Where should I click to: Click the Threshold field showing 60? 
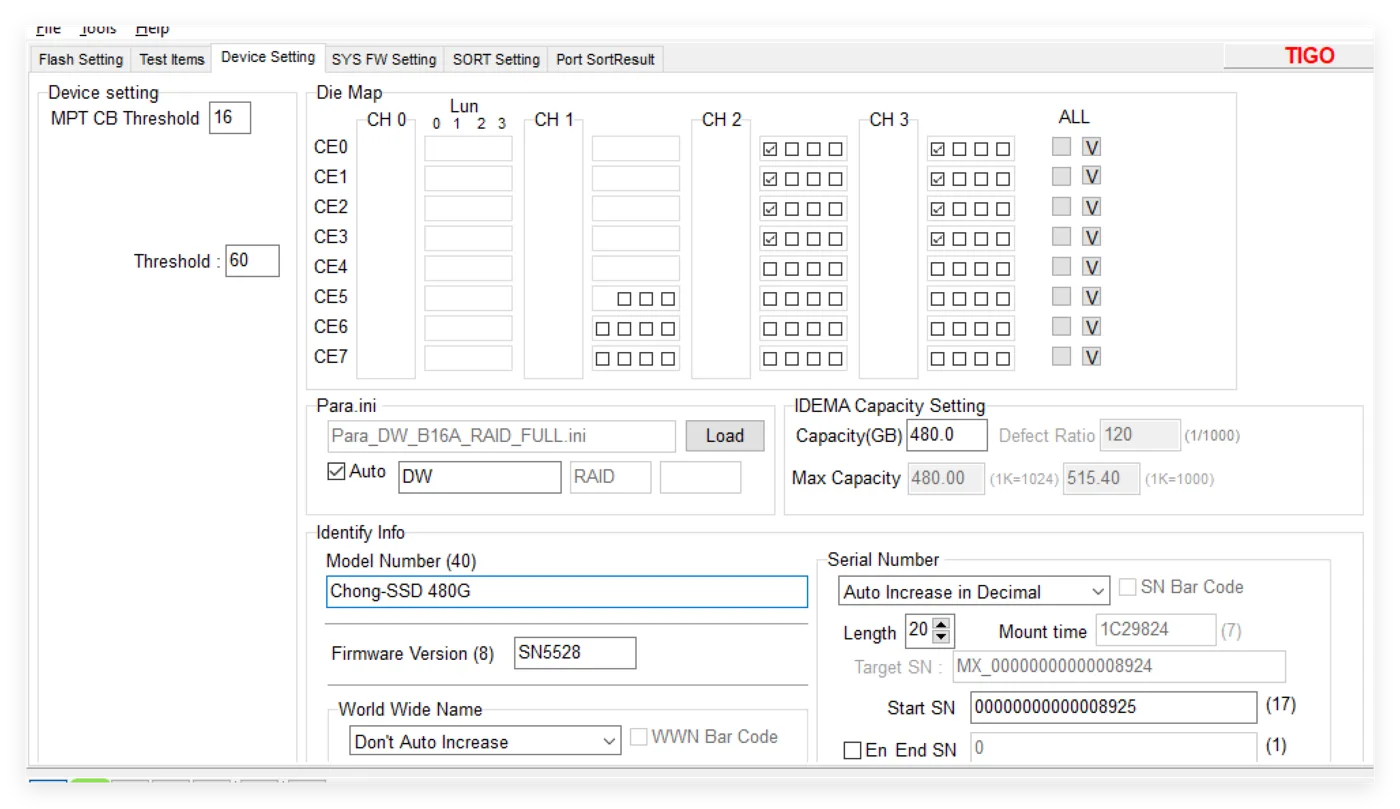tap(252, 261)
